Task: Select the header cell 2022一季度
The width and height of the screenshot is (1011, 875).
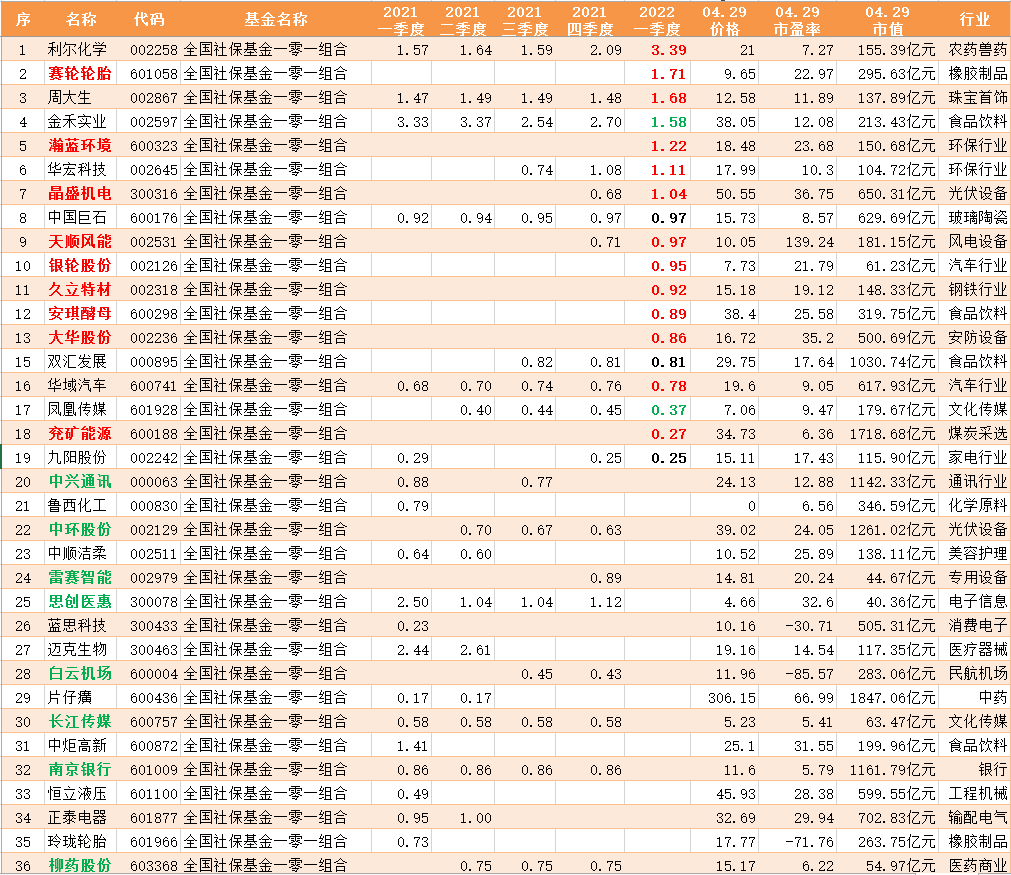Action: pos(657,20)
